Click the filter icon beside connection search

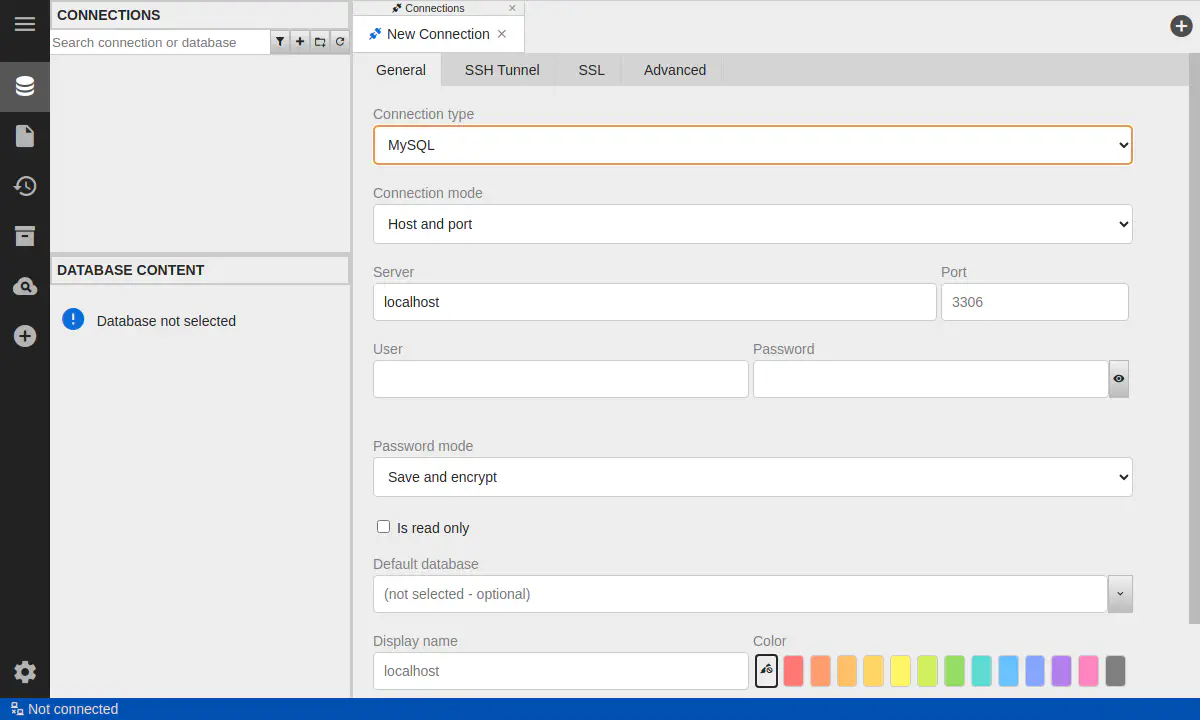point(280,42)
